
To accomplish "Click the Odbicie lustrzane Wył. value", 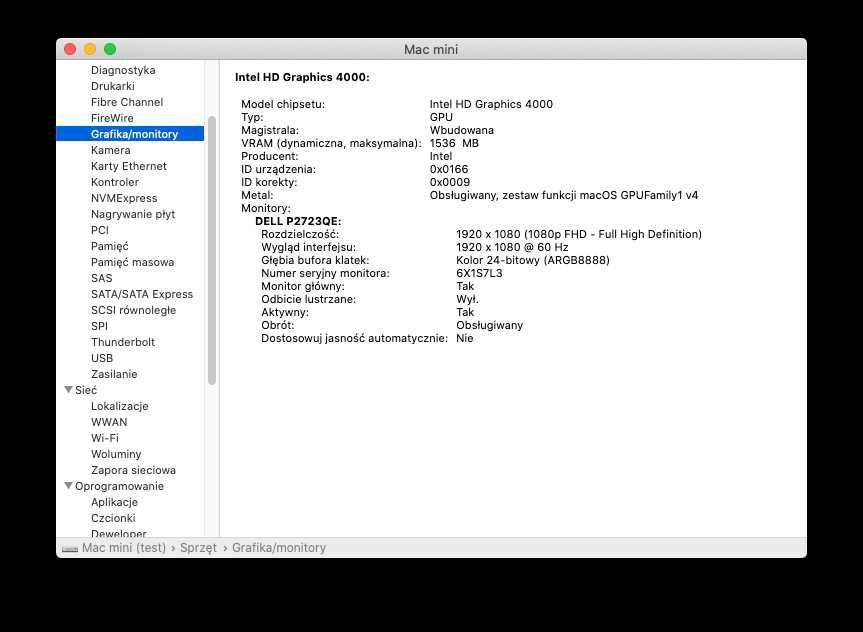I will point(467,299).
